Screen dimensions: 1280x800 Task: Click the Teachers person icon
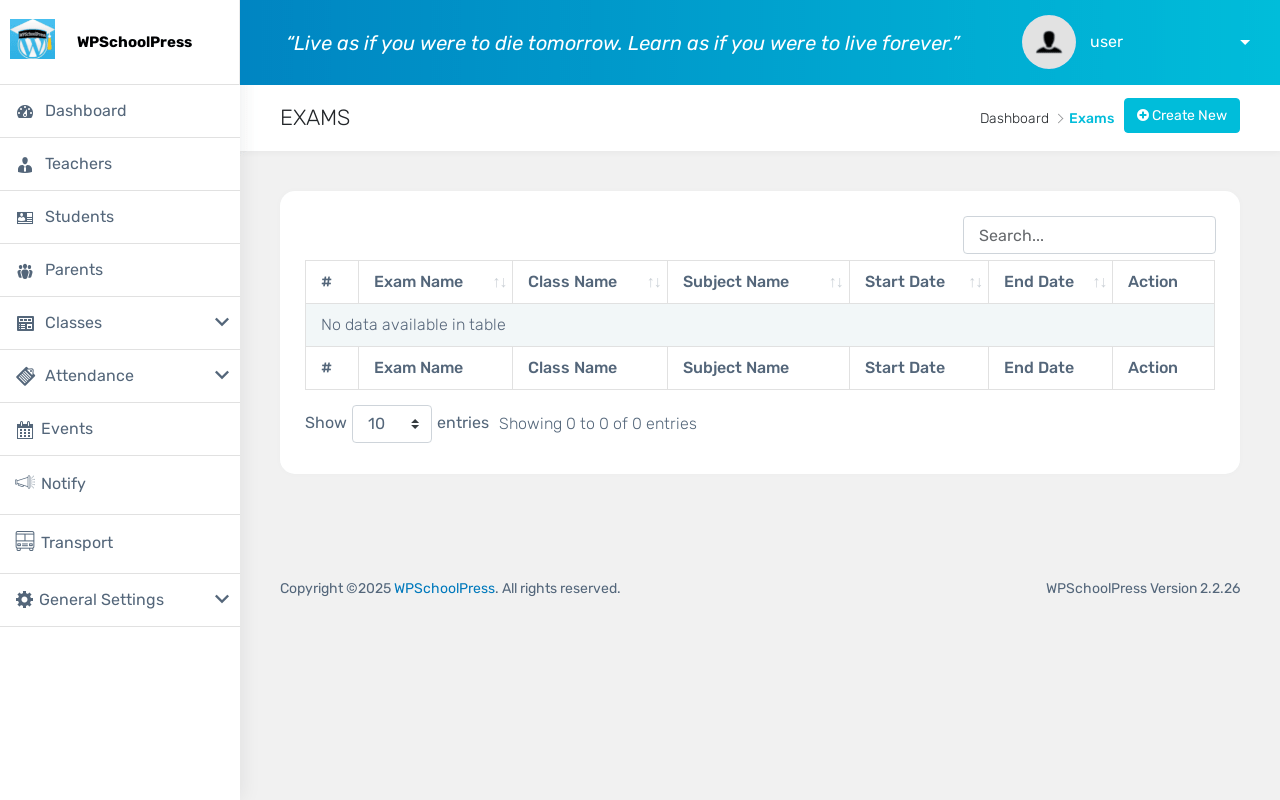tap(25, 164)
